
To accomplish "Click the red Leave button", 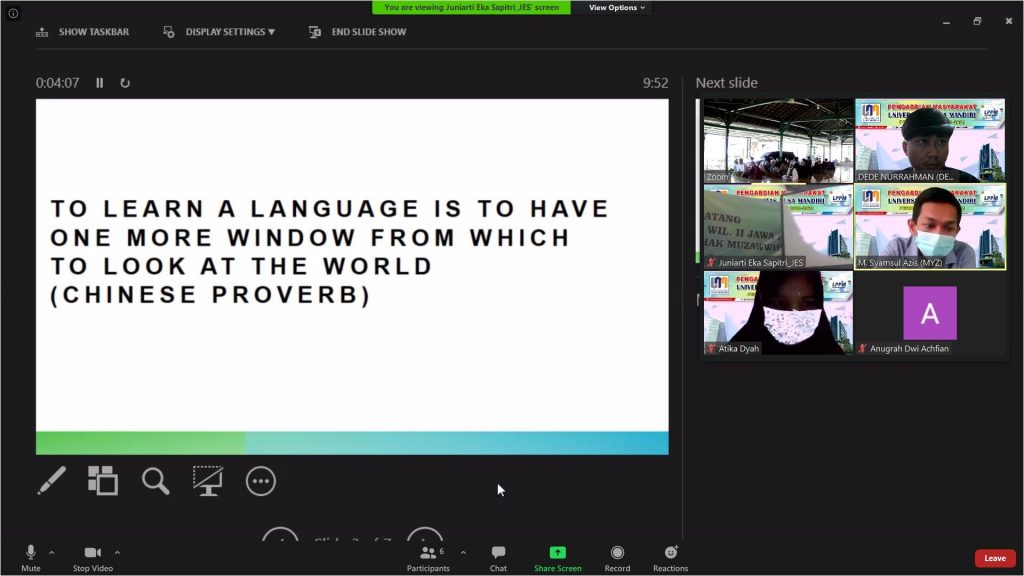I will tap(994, 558).
